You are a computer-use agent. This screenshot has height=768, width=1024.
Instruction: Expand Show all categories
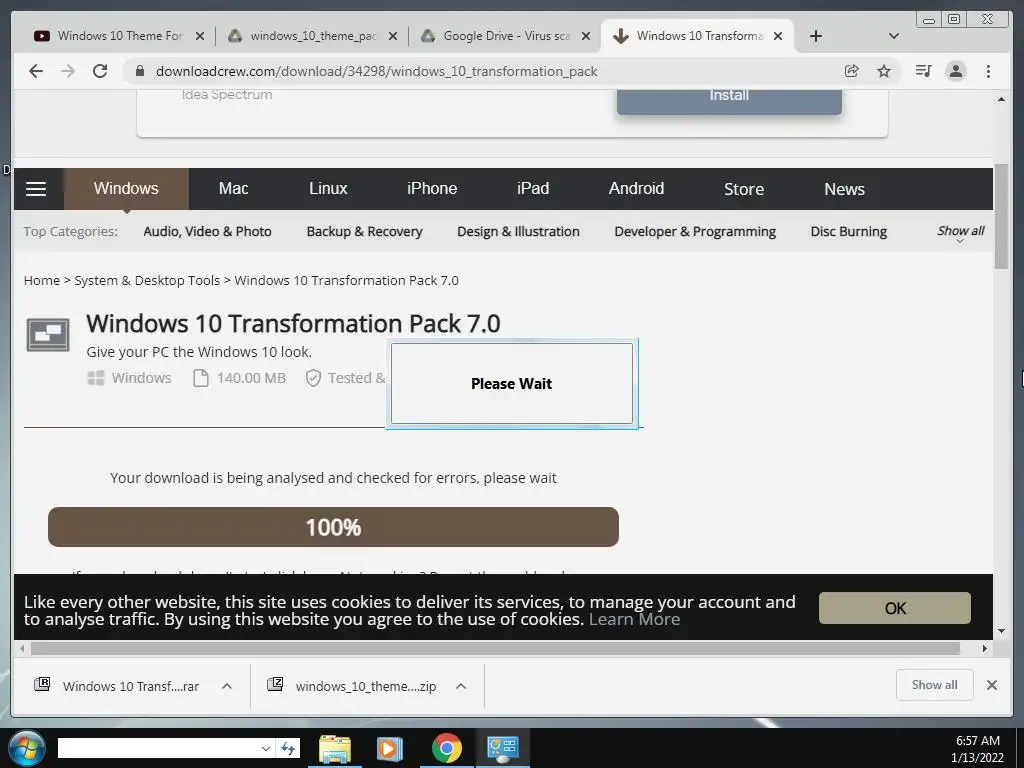pyautogui.click(x=960, y=232)
